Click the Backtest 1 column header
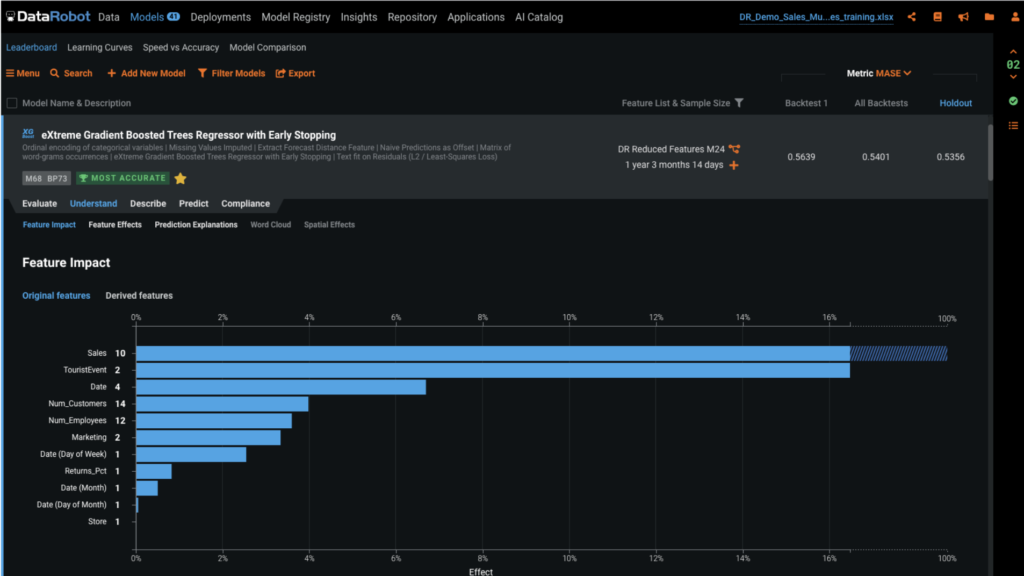The image size is (1024, 576). click(806, 103)
